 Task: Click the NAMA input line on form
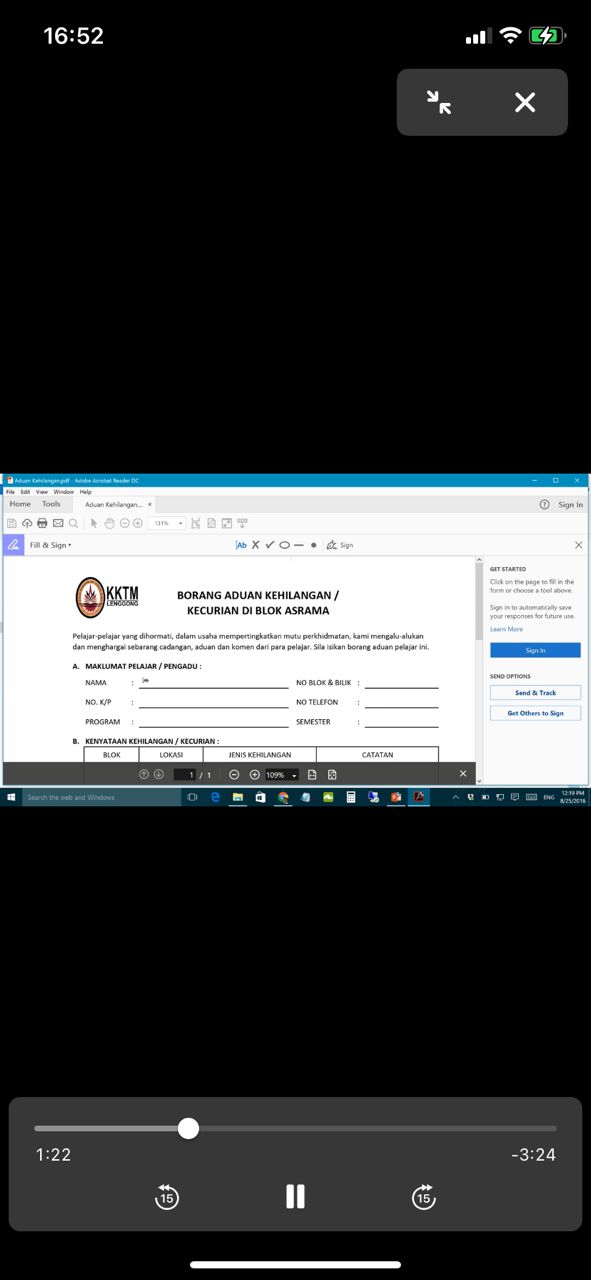pos(214,682)
